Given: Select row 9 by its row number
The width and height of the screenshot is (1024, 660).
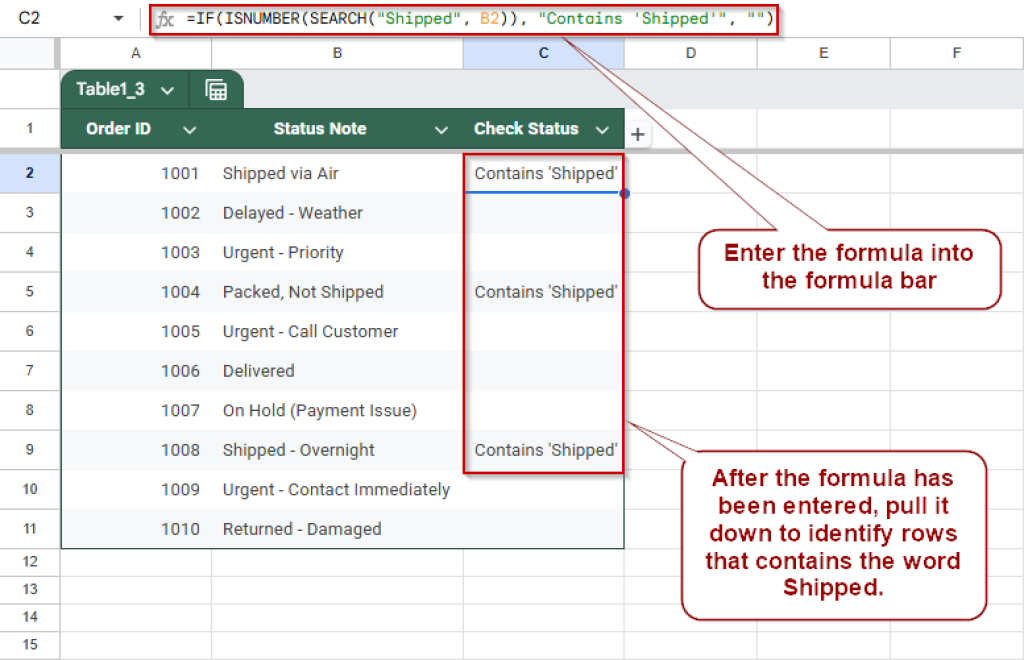Looking at the screenshot, I should 29,450.
